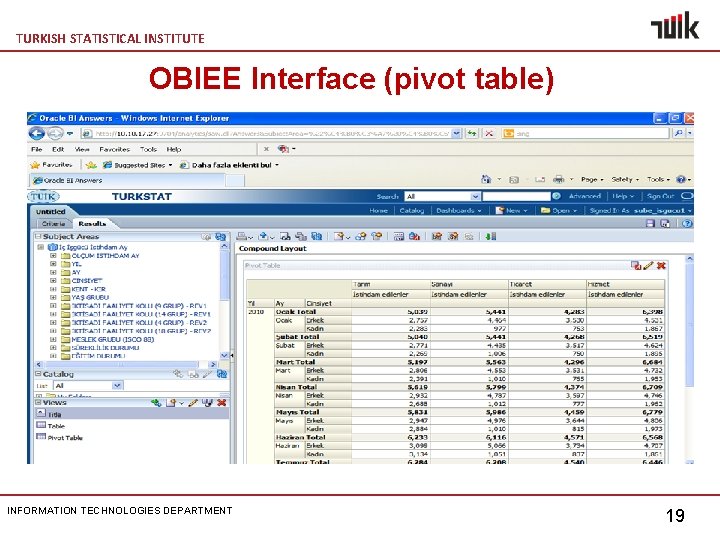Image resolution: width=720 pixels, height=540 pixels.
Task: Click the new view icon in Views pane
Action: coord(171,403)
